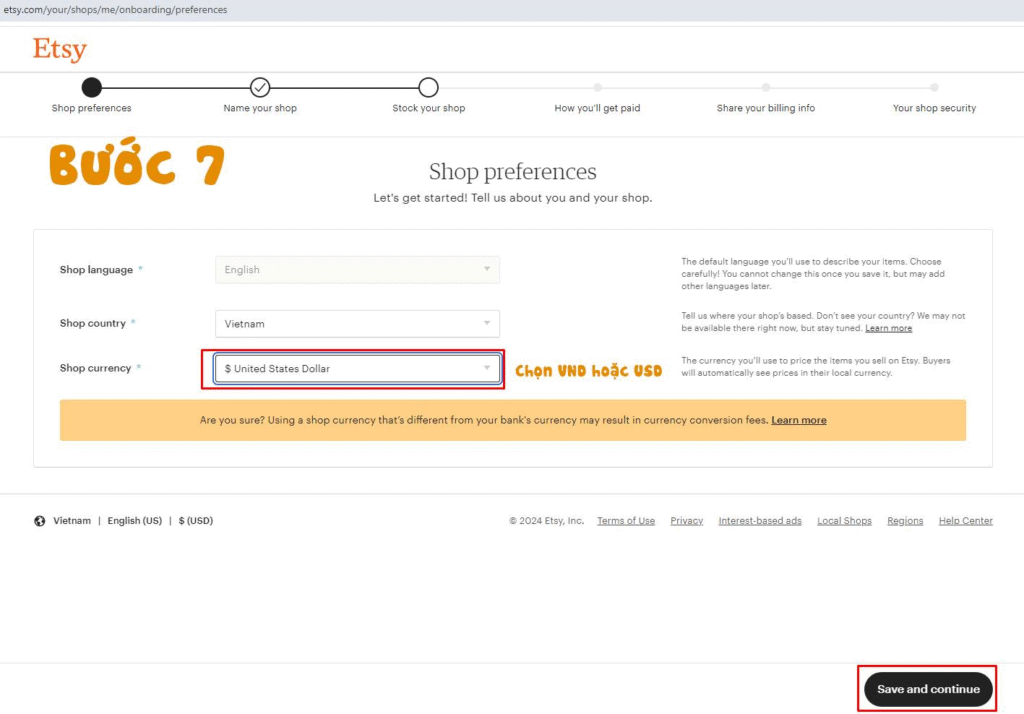Click the Share your billing info step dot

[x=765, y=87]
